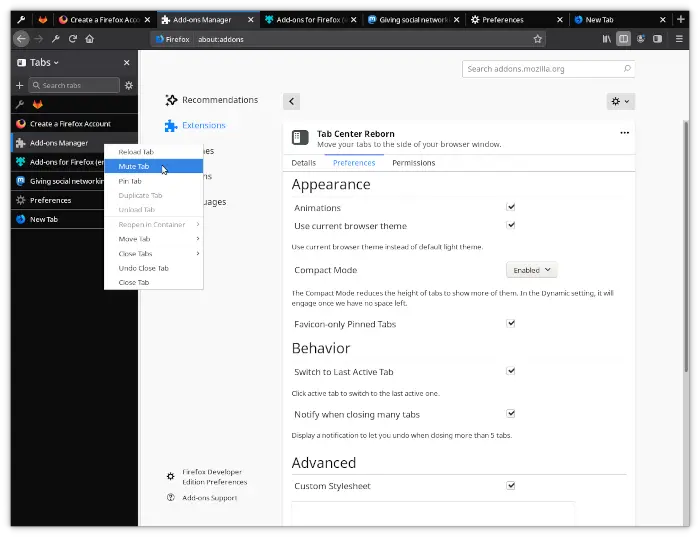Focus the Search tabs field in sidebar
Image resolution: width=700 pixels, height=537 pixels.
click(74, 85)
